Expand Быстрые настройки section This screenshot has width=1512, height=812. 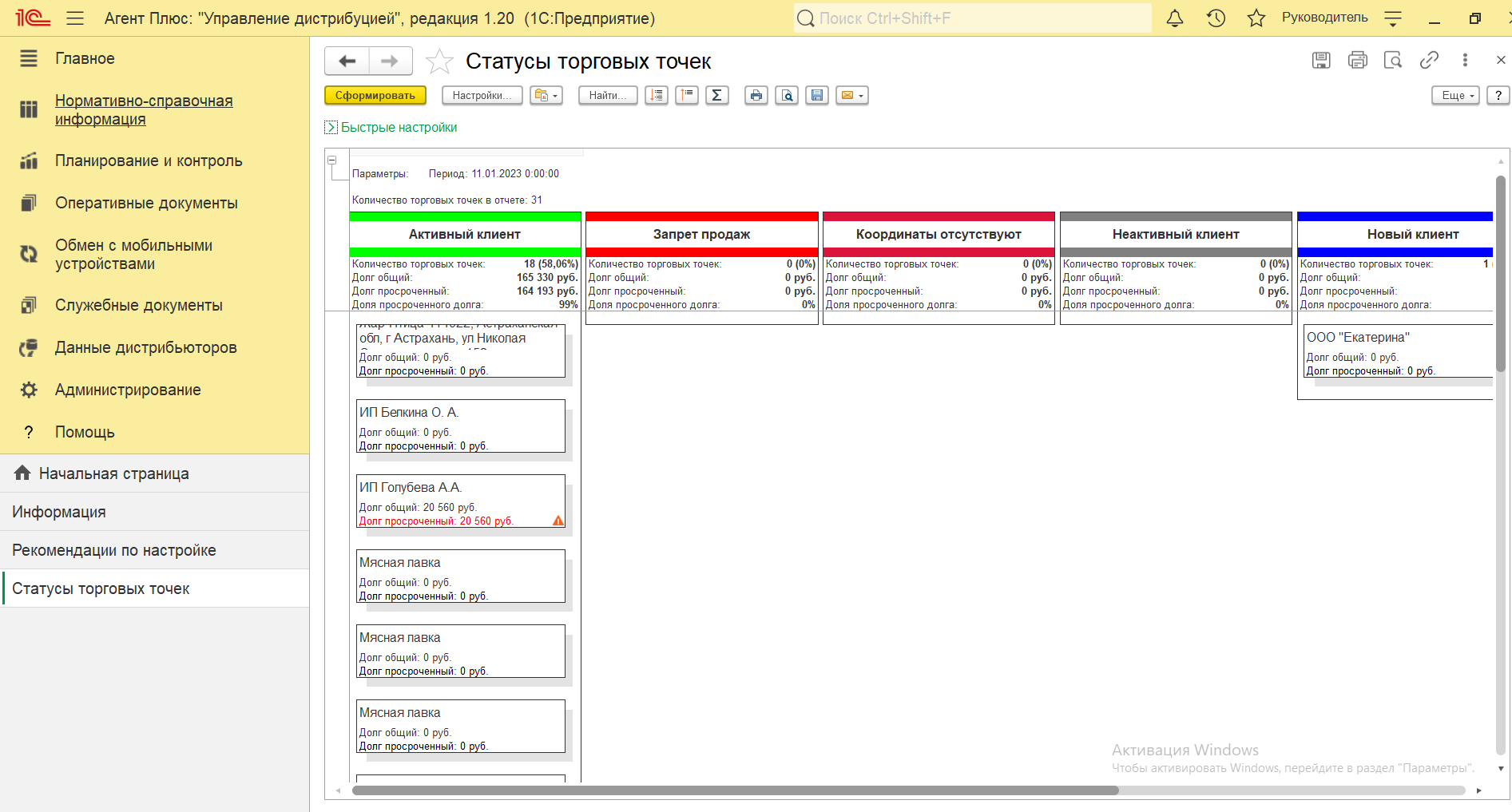click(x=391, y=128)
